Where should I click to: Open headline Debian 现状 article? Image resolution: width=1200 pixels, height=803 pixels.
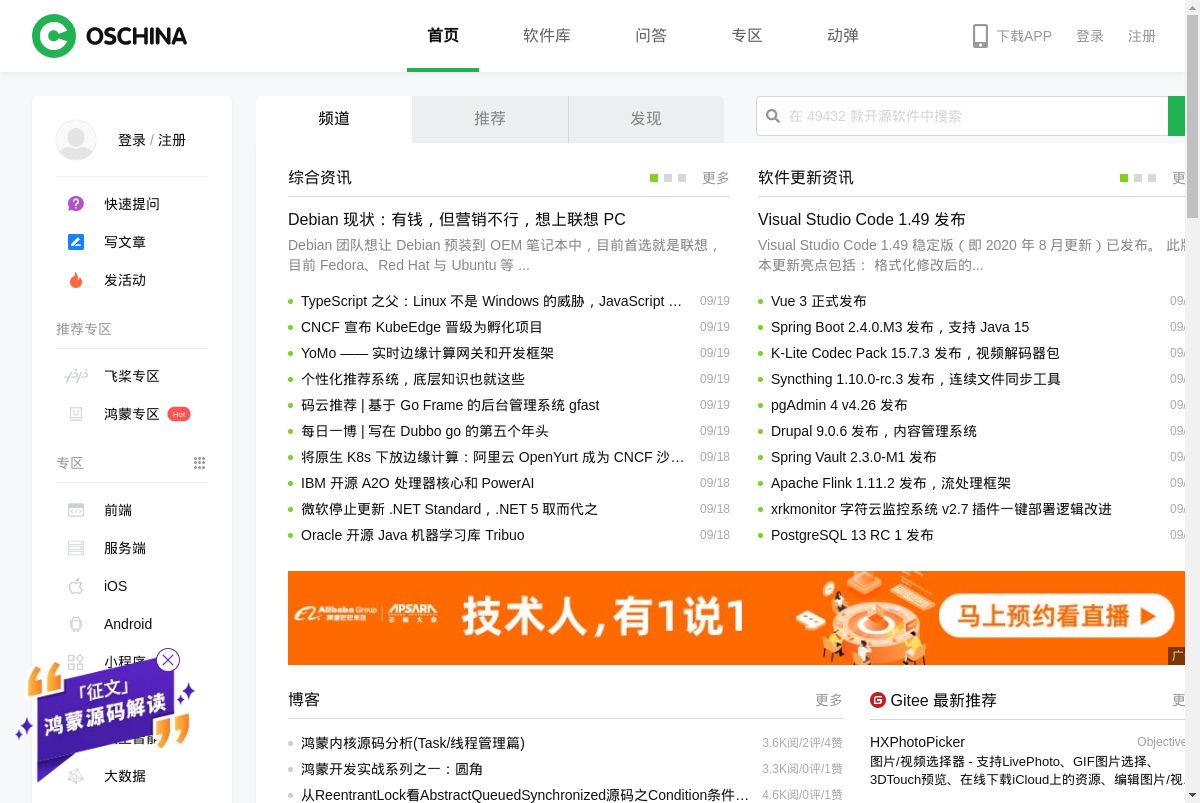(x=457, y=219)
